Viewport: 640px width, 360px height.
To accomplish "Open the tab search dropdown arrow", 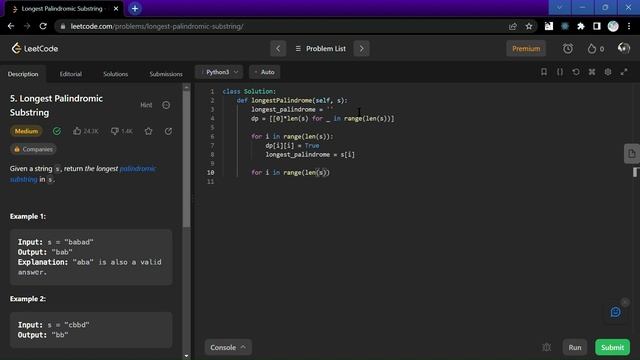I will click(559, 7).
